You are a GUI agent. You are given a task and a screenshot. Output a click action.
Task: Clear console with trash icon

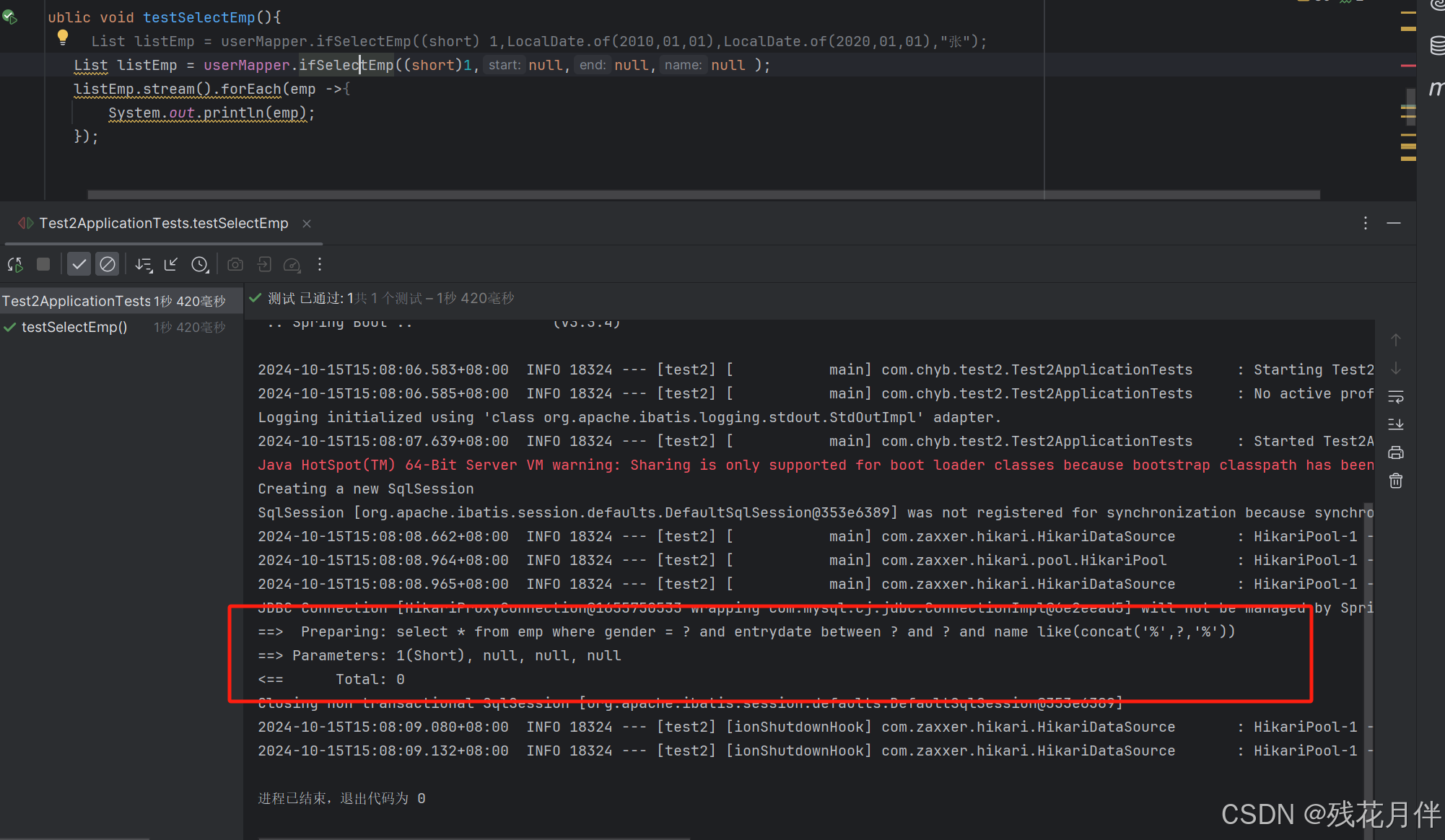(x=1396, y=481)
